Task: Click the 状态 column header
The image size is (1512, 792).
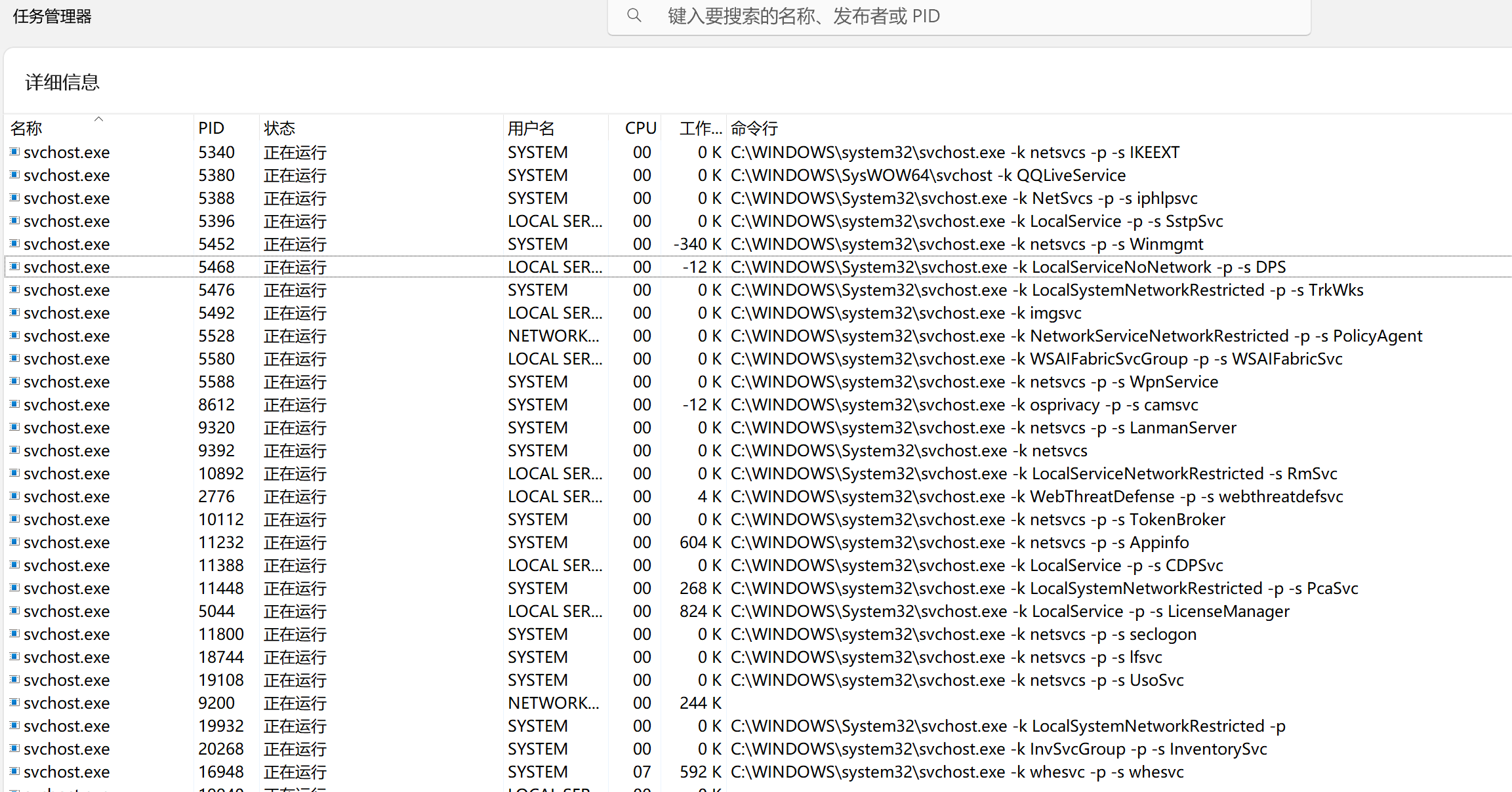Action: [279, 129]
